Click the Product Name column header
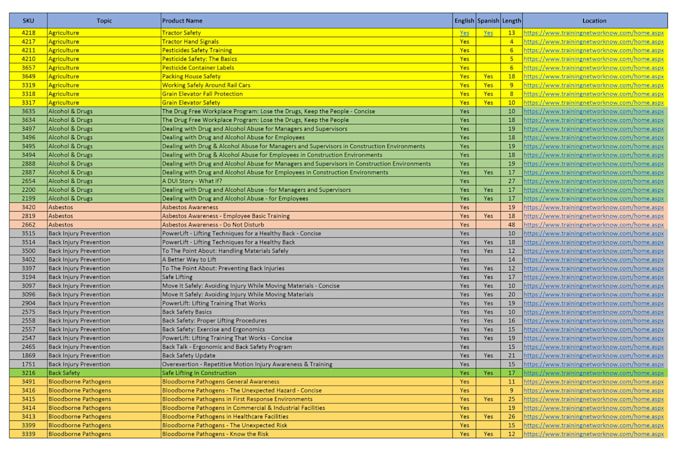 point(307,20)
